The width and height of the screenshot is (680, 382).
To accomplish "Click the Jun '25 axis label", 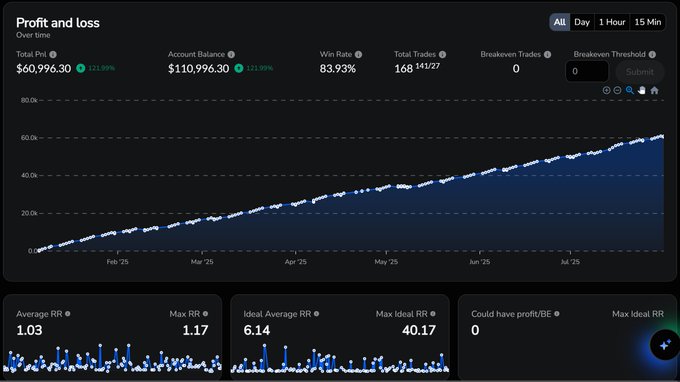I will tap(479, 262).
